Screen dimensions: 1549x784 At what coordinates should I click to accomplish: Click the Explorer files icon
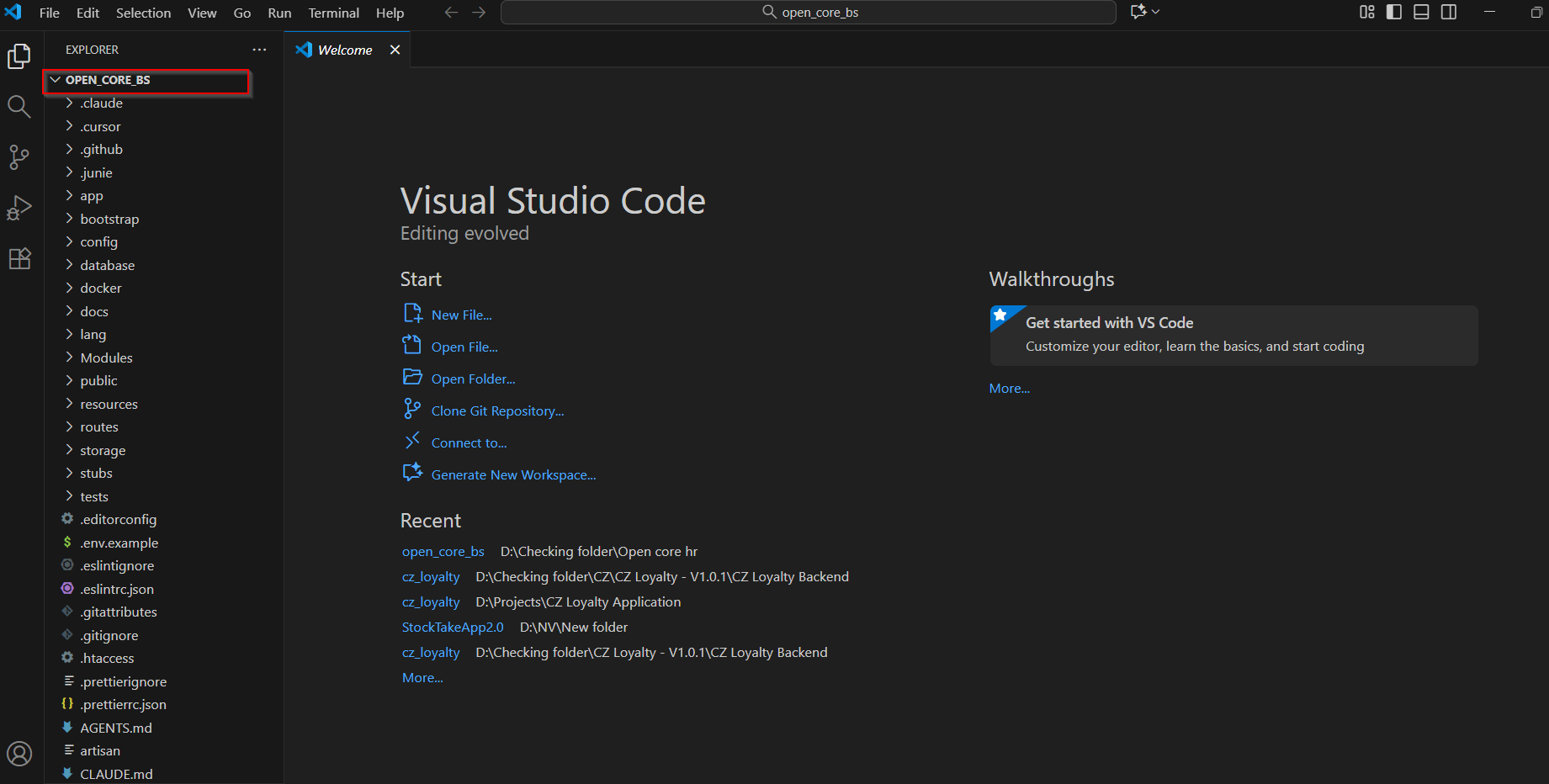point(19,56)
